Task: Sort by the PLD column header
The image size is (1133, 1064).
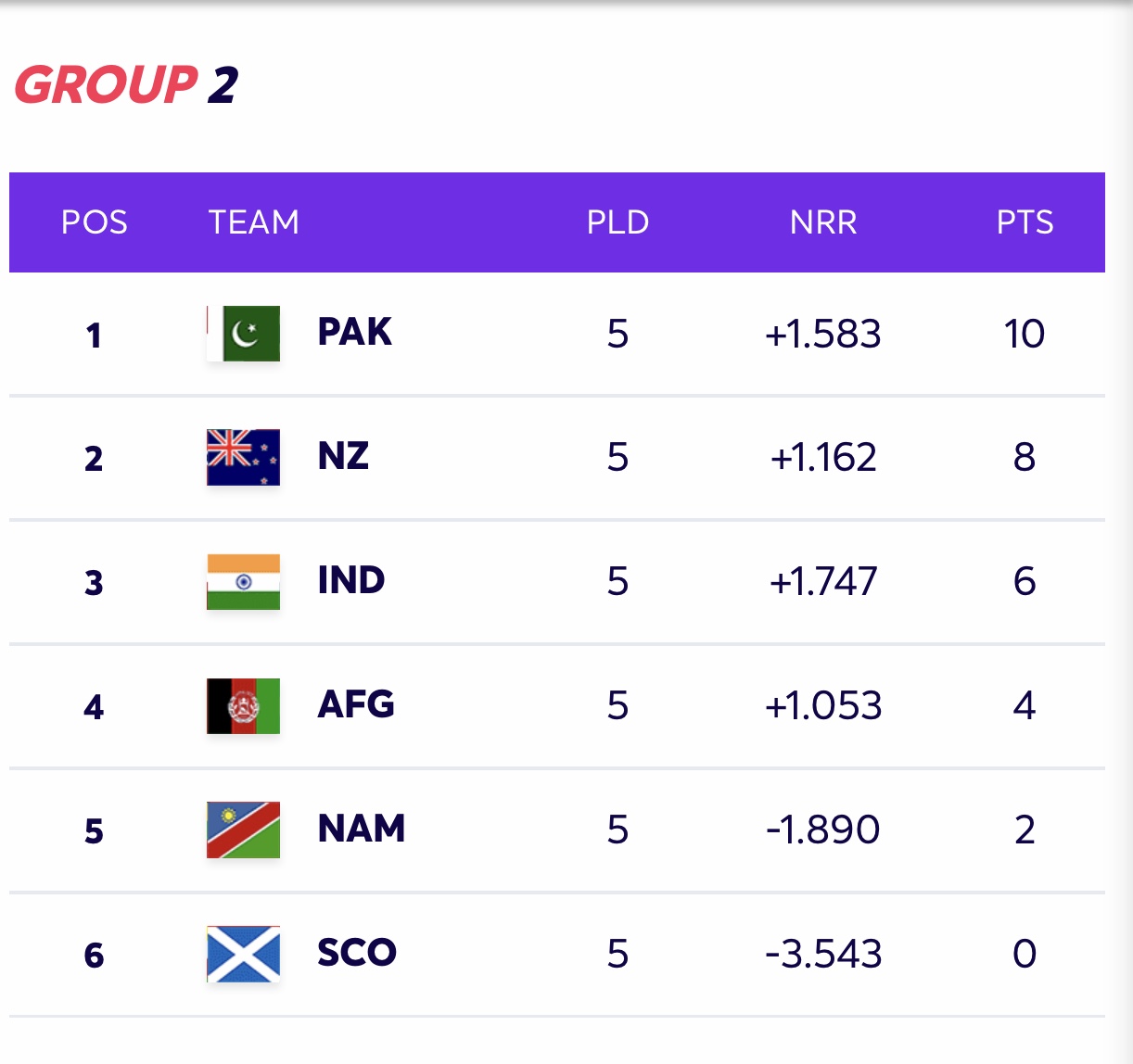Action: (x=617, y=222)
